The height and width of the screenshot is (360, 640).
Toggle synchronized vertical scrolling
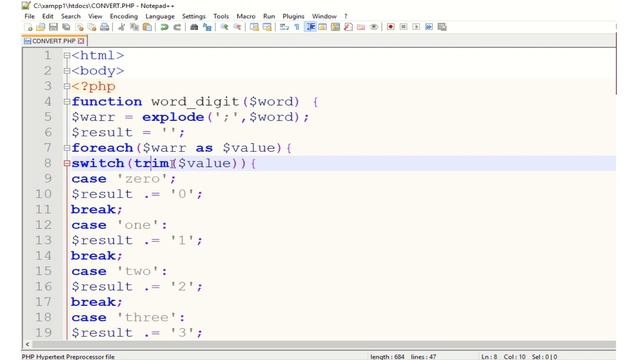254,27
